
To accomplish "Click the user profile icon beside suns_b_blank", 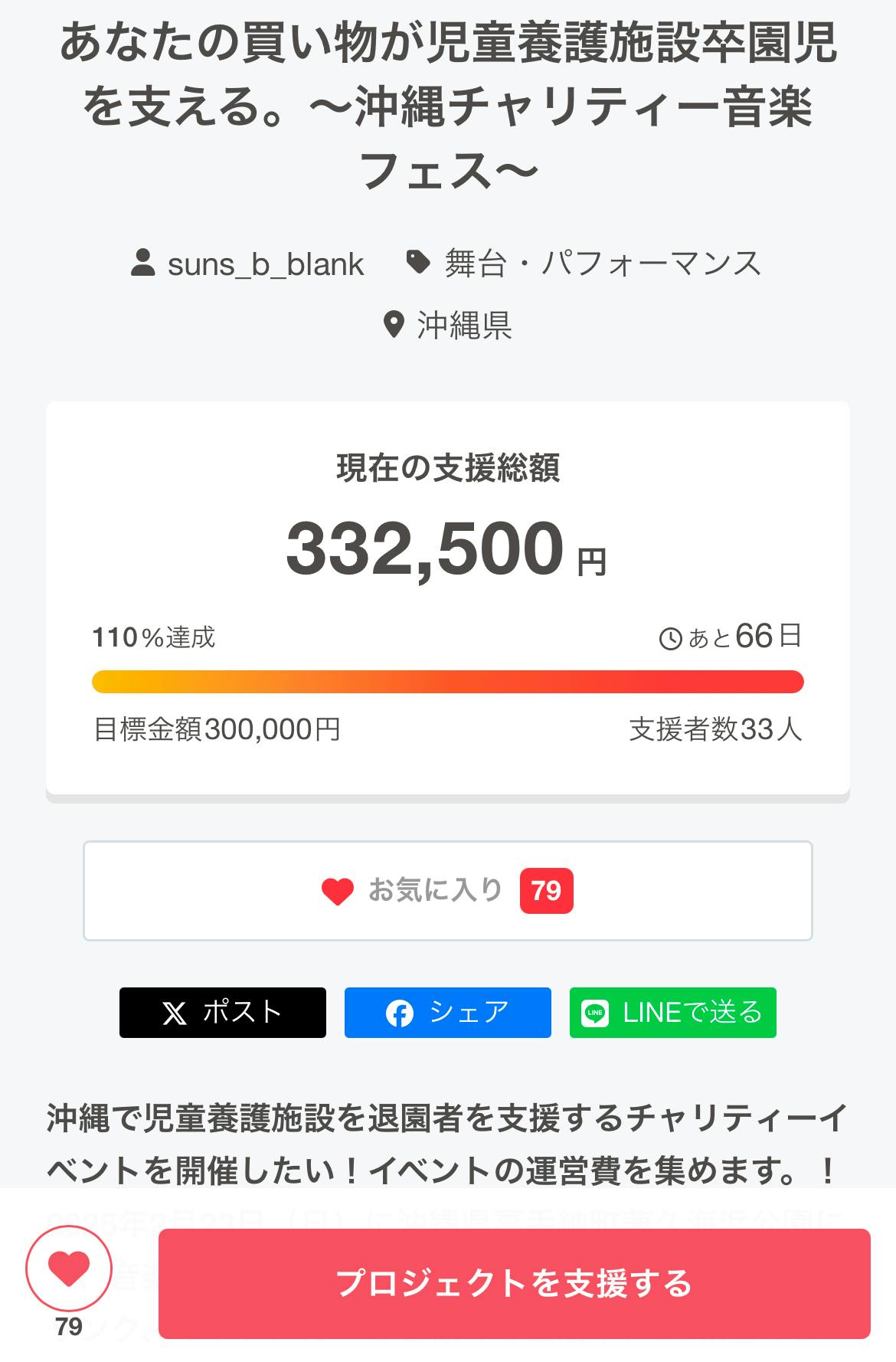I will 143,263.
